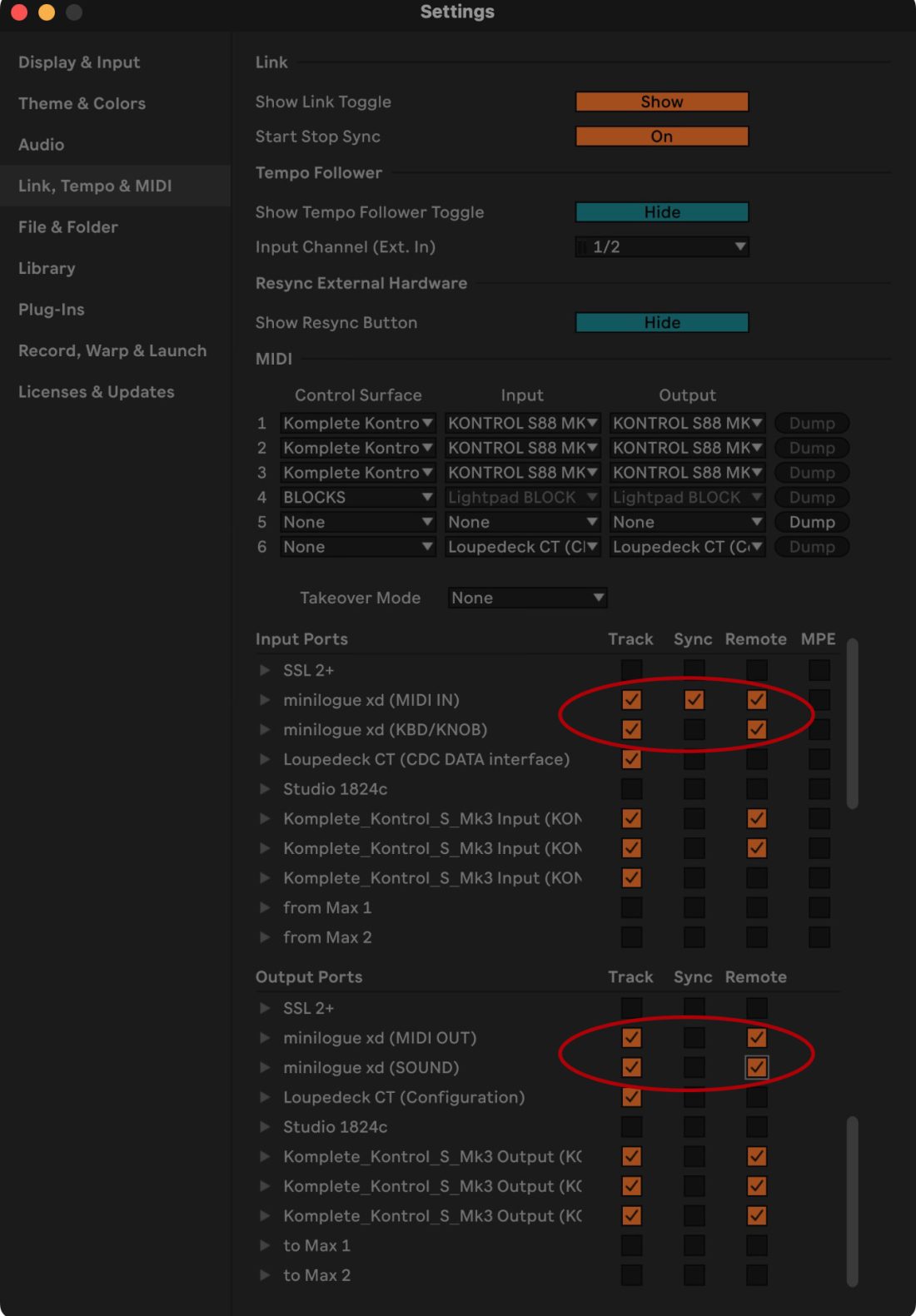This screenshot has width=916, height=1316.
Task: Switch to the Audio settings tab
Action: [x=42, y=145]
